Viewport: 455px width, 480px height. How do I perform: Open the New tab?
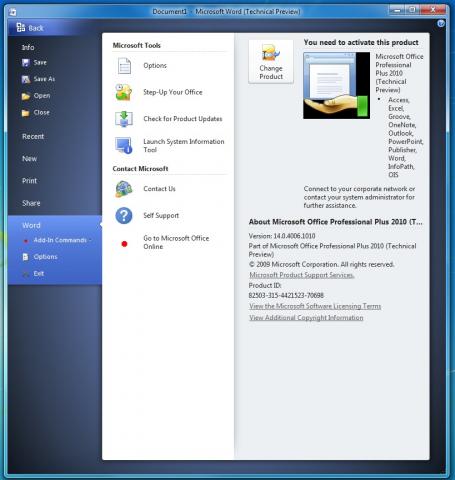30,159
